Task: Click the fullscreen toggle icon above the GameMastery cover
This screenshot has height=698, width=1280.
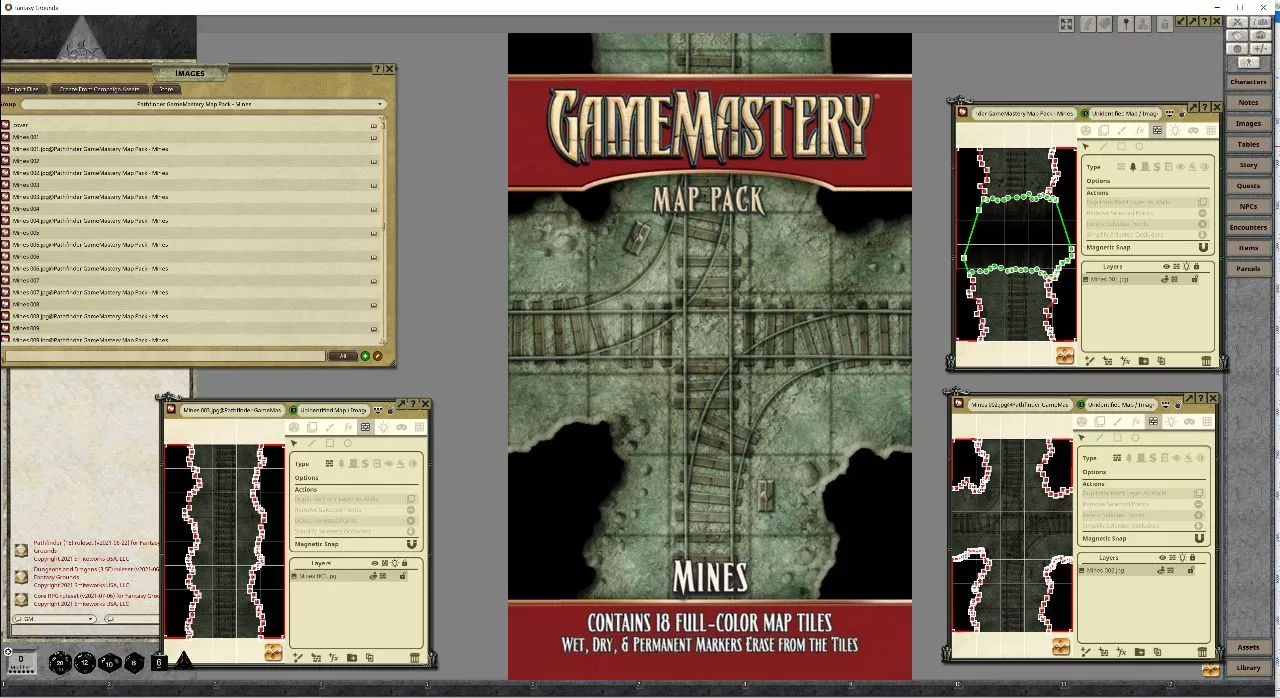Action: (1066, 24)
